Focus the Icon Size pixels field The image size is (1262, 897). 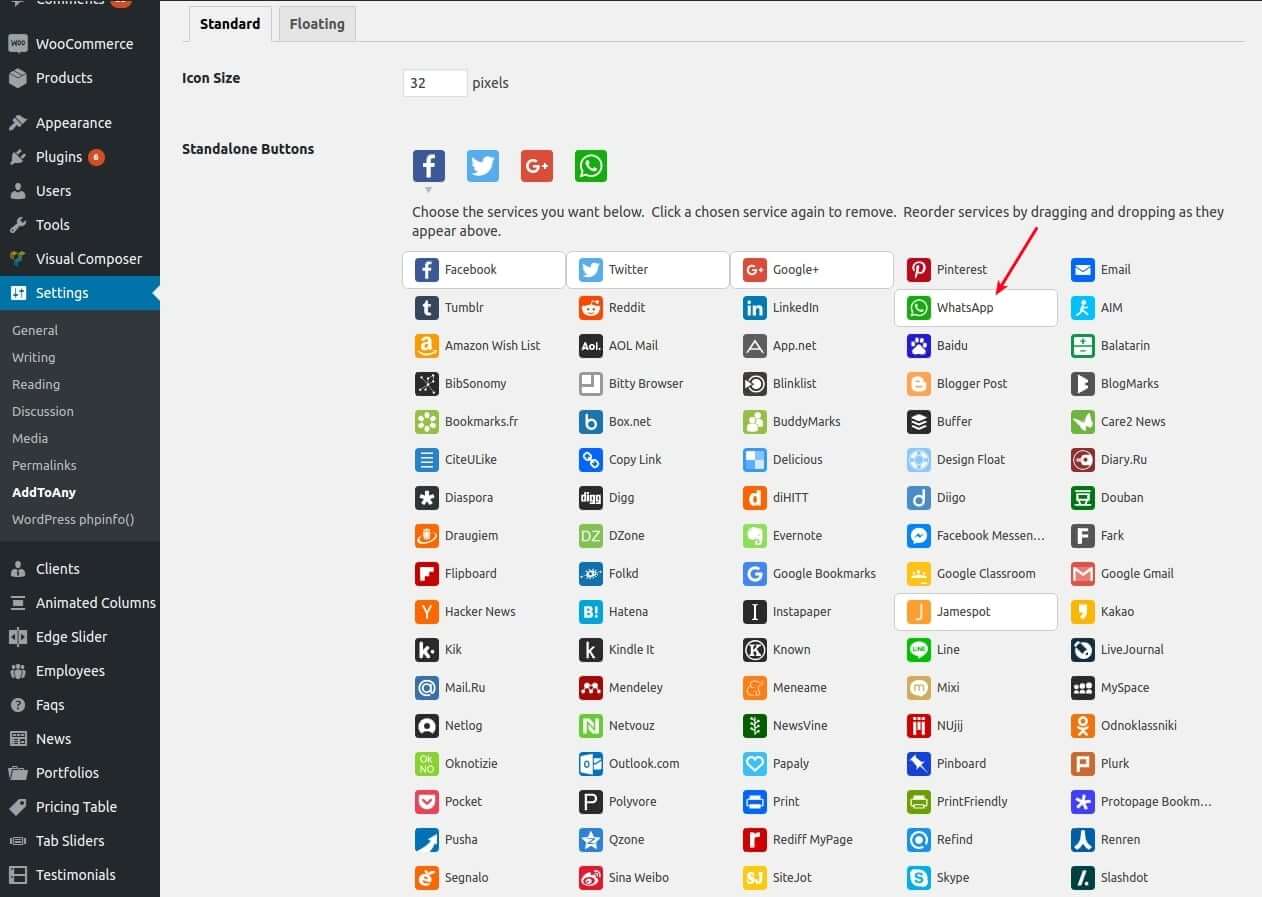pos(435,83)
